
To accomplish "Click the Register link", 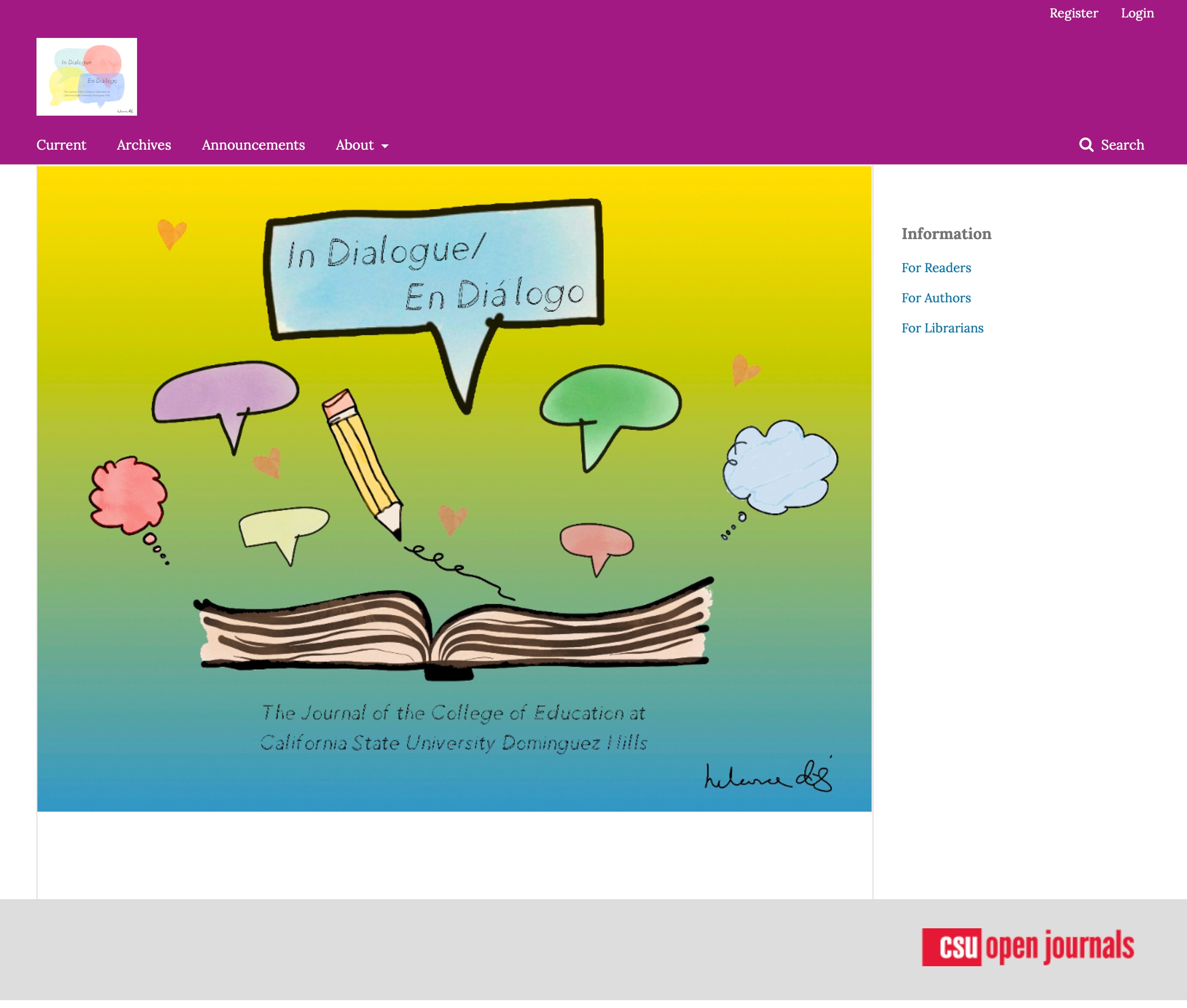I will 1073,13.
